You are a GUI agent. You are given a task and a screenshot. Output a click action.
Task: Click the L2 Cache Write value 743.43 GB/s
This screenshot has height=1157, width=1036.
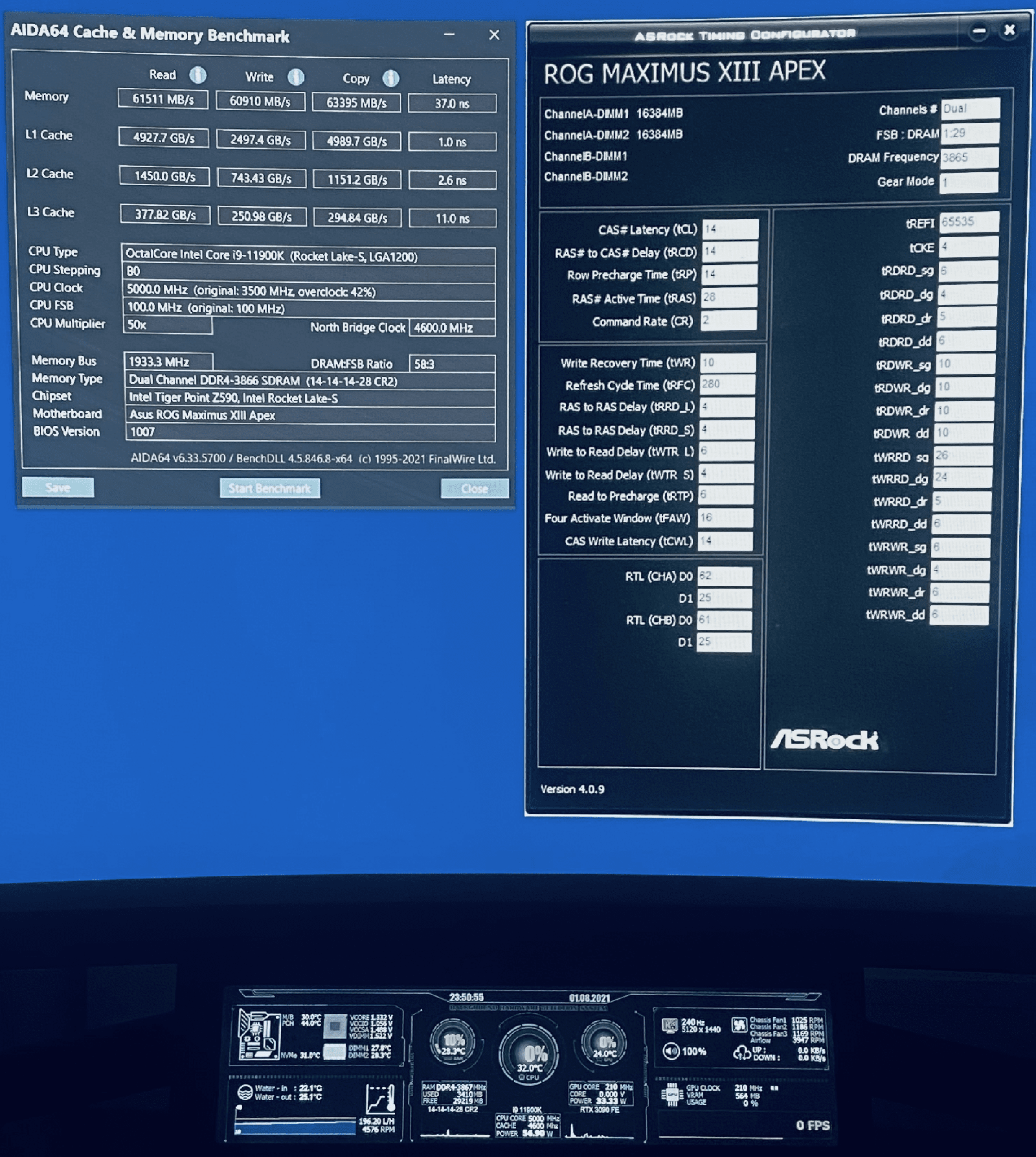point(262,178)
